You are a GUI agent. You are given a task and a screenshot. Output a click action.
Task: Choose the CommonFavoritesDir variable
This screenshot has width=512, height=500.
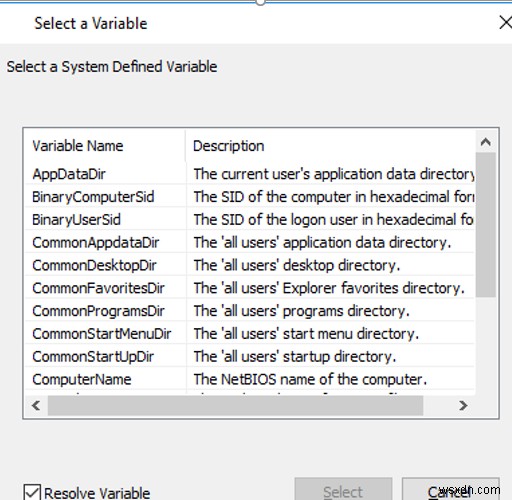(250, 288)
